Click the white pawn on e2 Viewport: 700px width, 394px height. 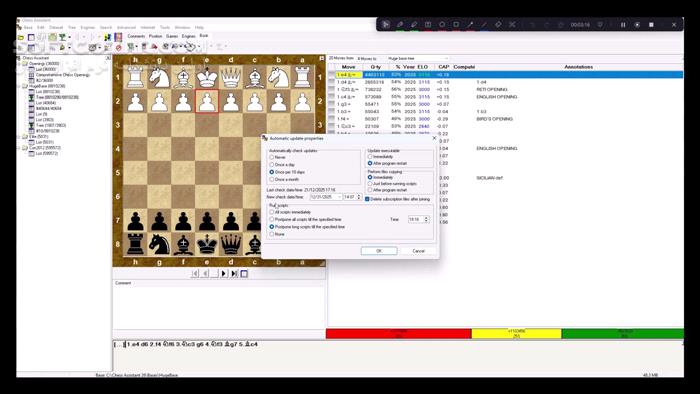click(x=207, y=101)
